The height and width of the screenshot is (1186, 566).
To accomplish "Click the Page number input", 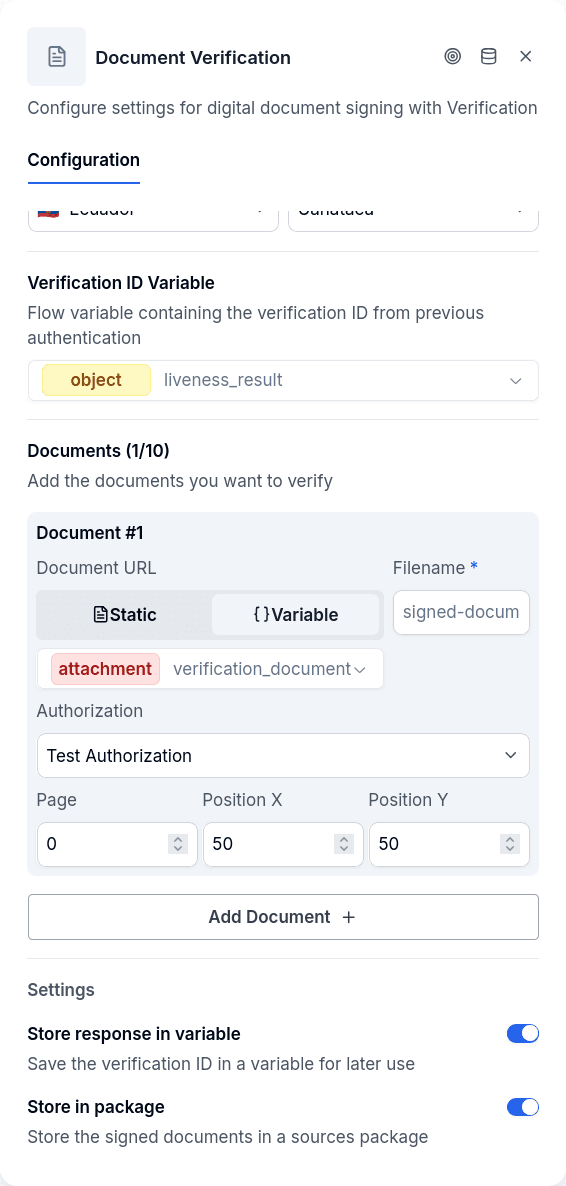I will click(x=117, y=844).
